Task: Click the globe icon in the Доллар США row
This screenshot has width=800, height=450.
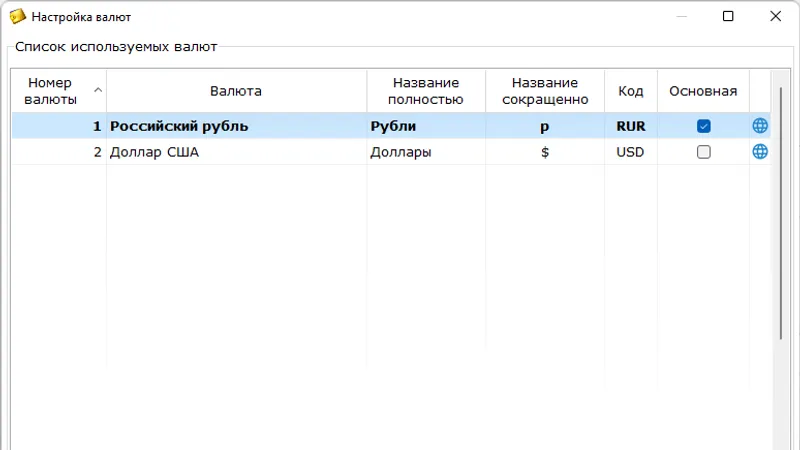Action: (x=760, y=152)
